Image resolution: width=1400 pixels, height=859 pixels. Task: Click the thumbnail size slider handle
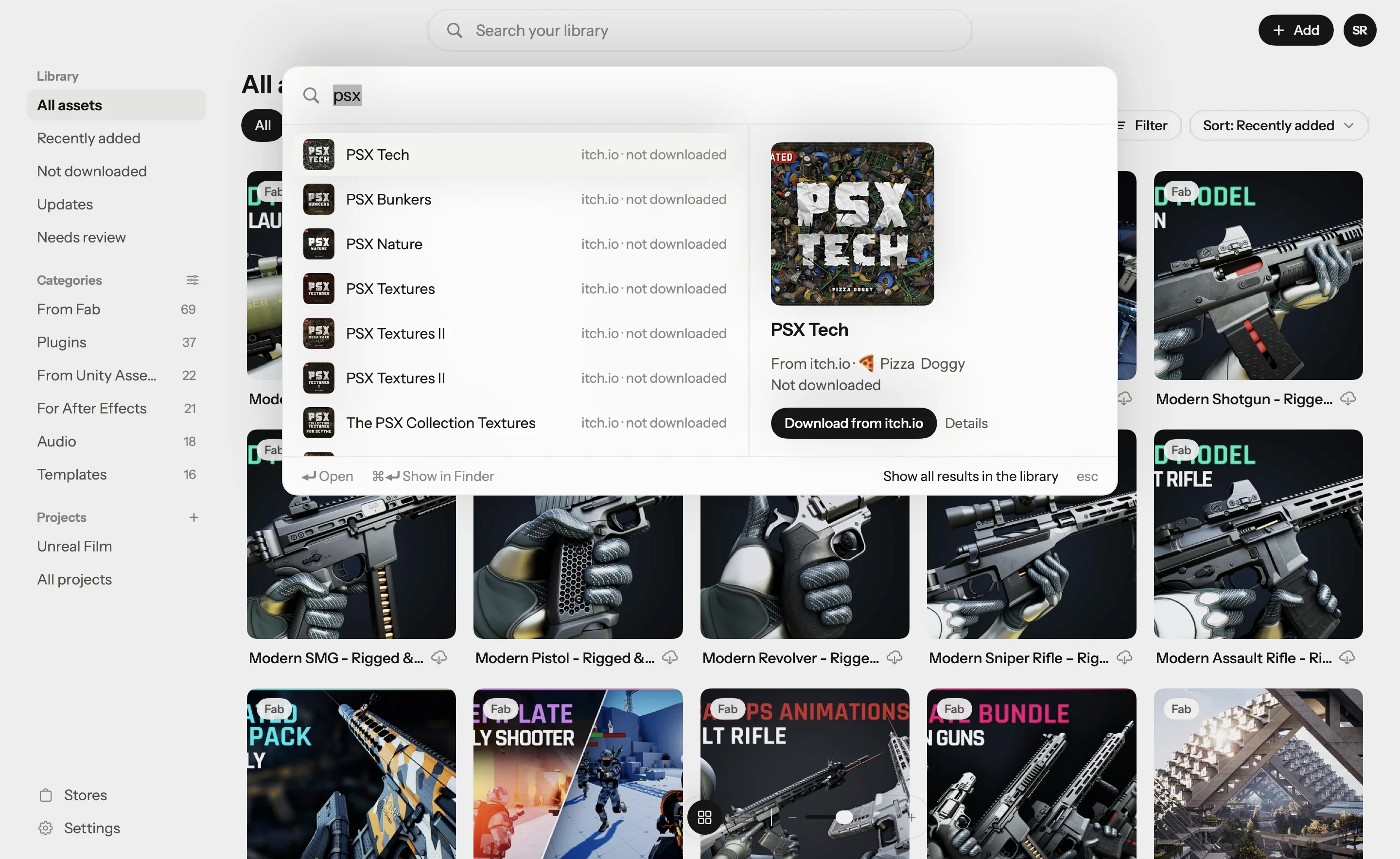844,818
